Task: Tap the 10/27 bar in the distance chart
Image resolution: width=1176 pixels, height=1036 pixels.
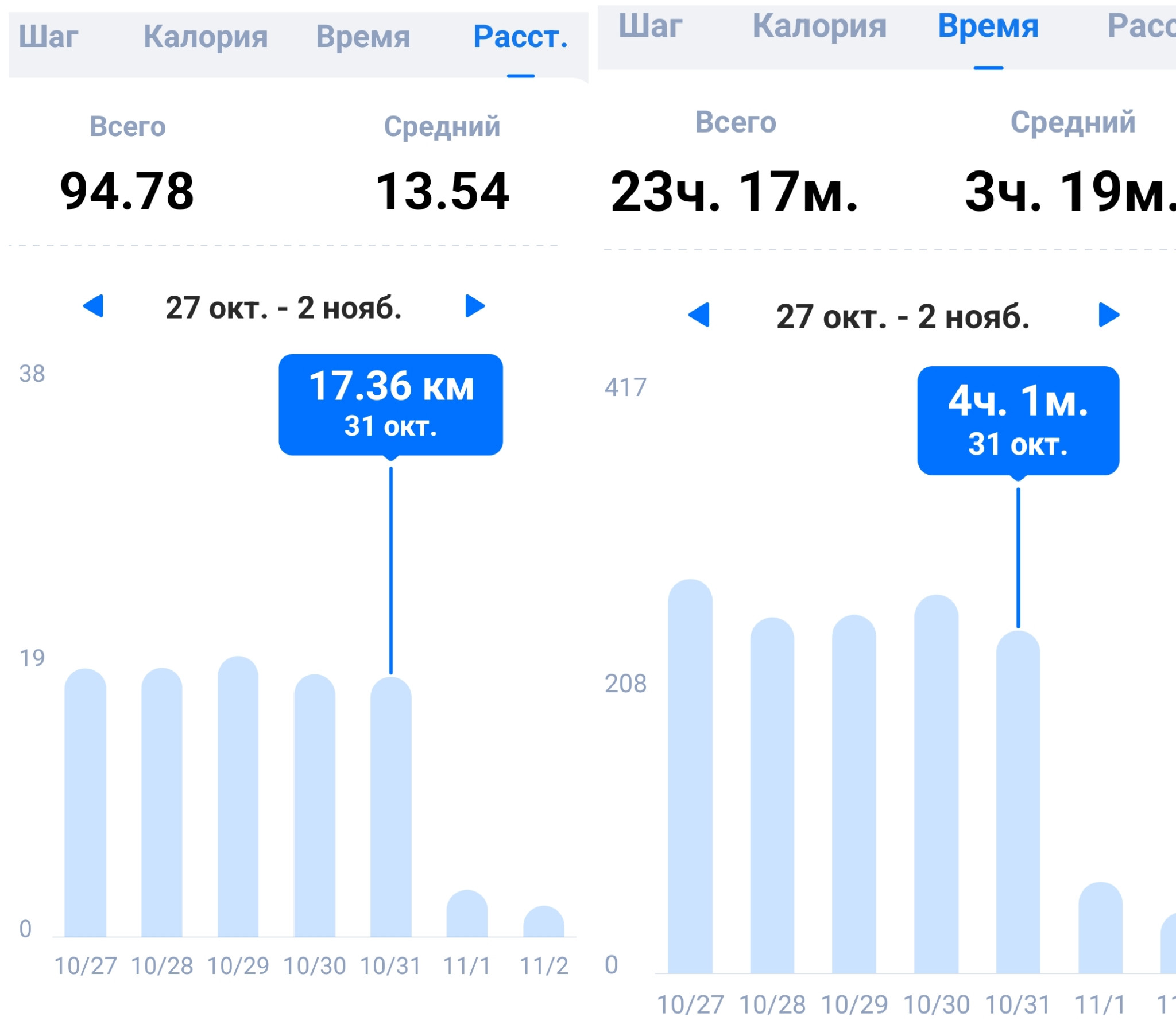Action: pyautogui.click(x=85, y=802)
